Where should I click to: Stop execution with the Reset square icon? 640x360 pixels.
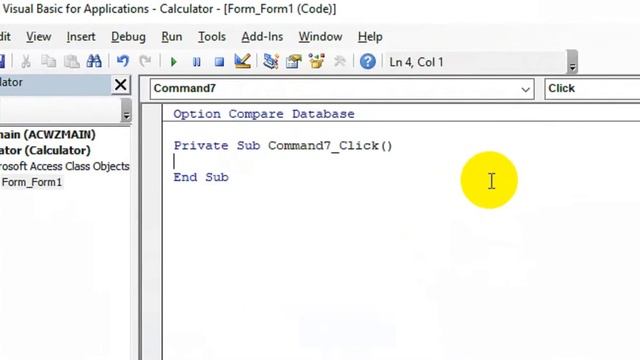(x=219, y=62)
